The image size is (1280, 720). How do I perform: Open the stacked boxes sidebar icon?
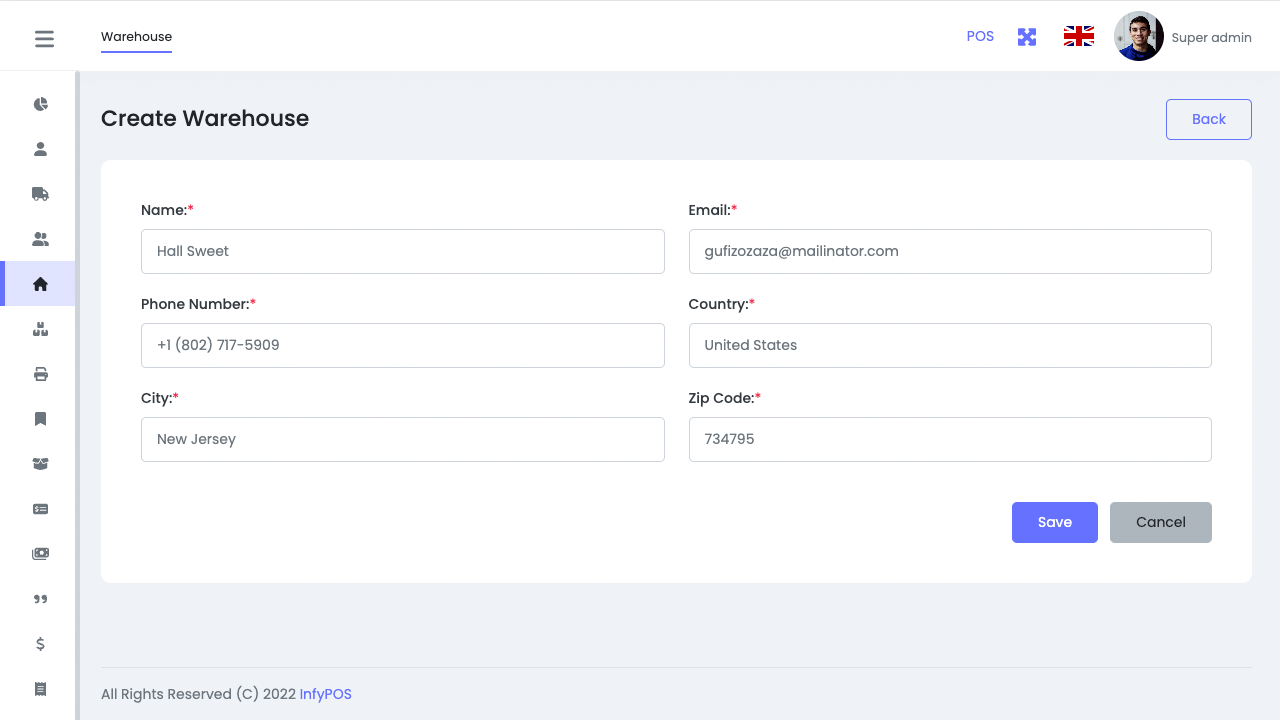pyautogui.click(x=40, y=329)
